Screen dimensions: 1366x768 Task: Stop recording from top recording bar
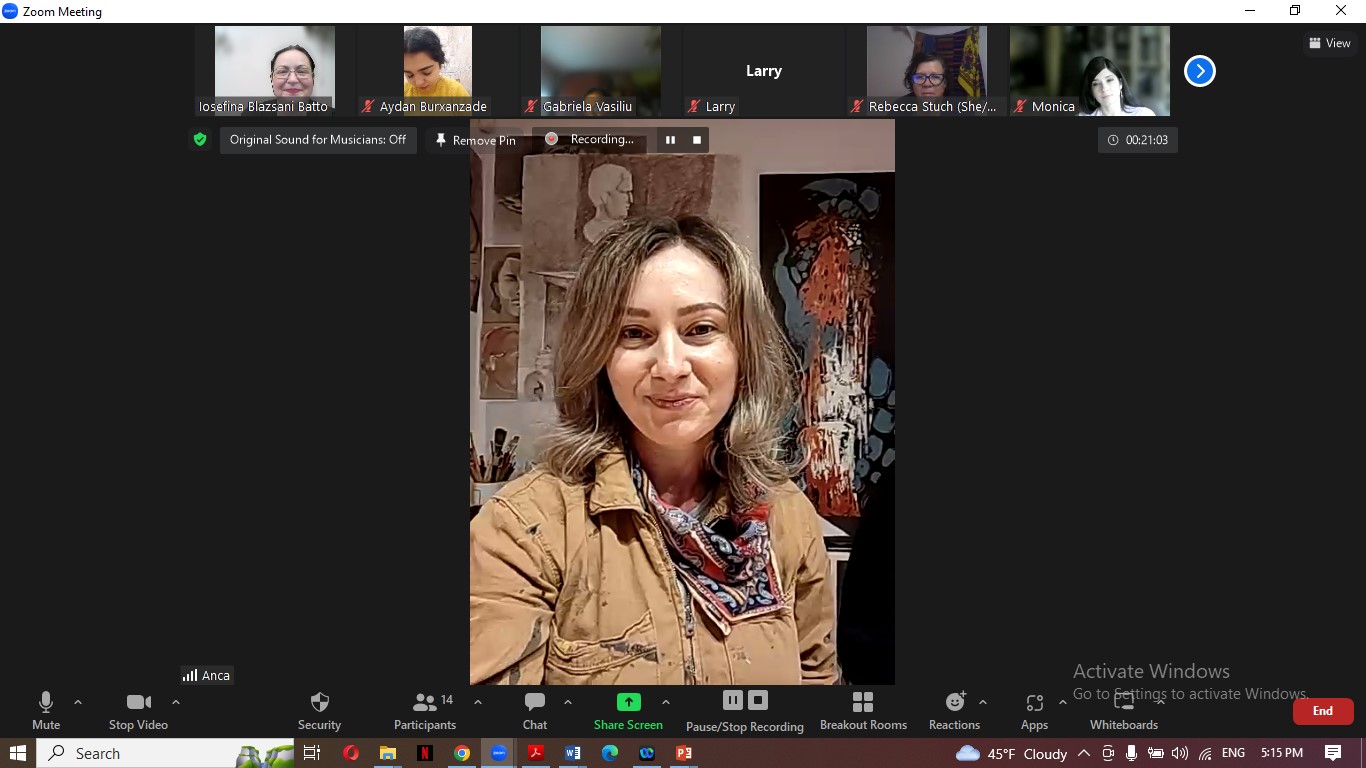tap(697, 140)
